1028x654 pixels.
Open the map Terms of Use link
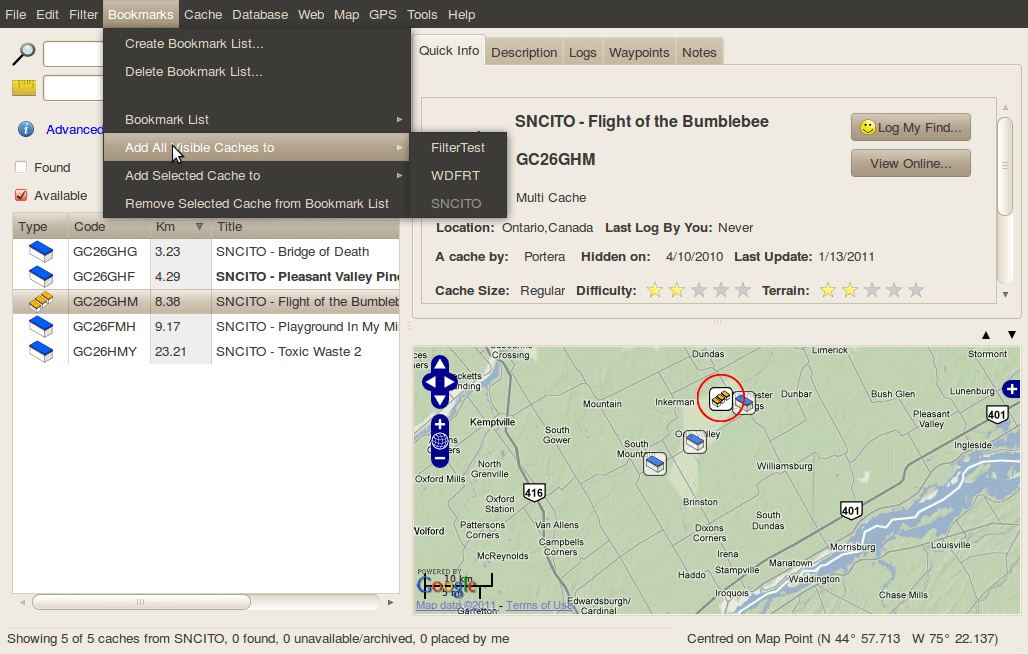(x=540, y=606)
